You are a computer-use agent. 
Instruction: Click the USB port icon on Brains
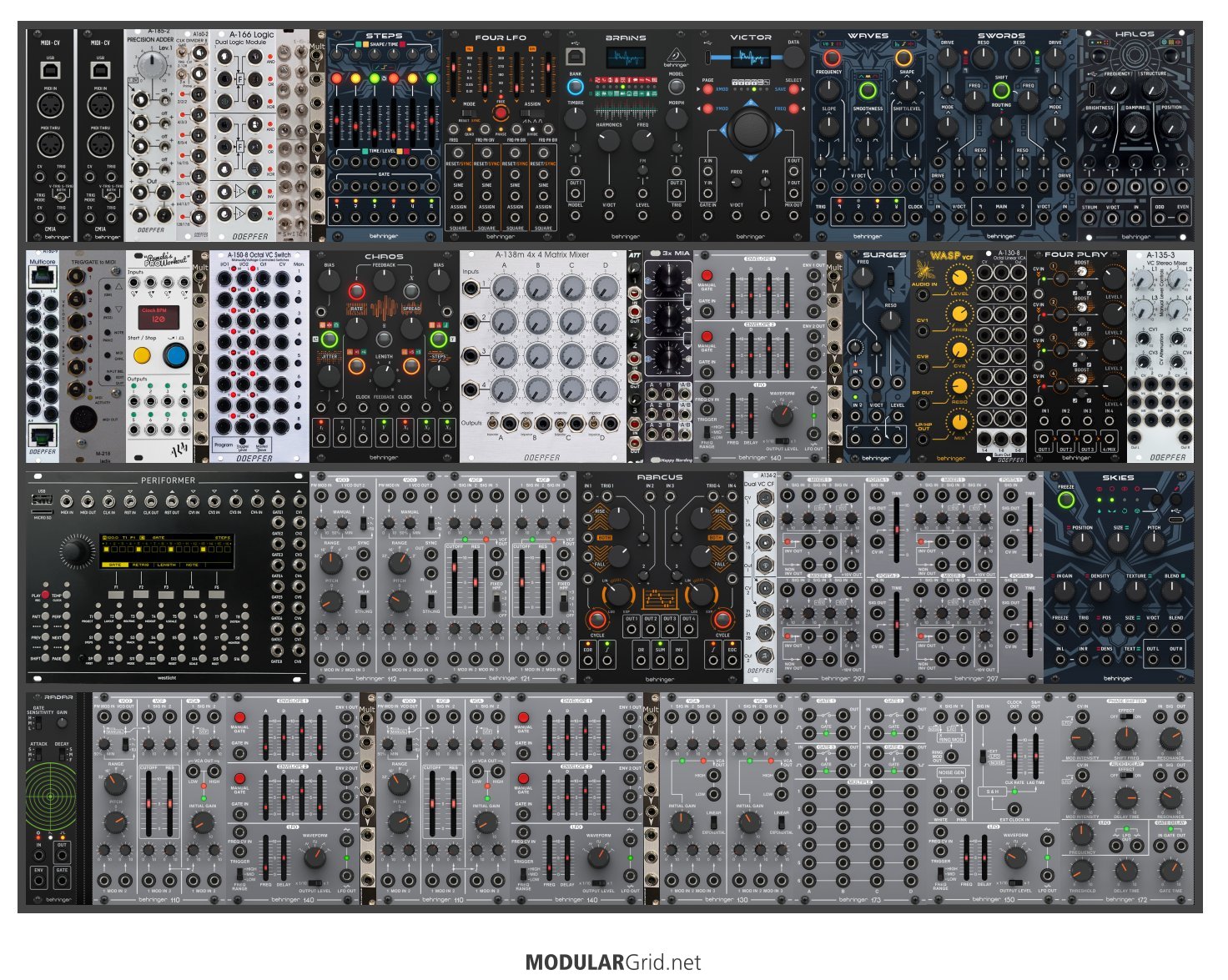coord(576,56)
